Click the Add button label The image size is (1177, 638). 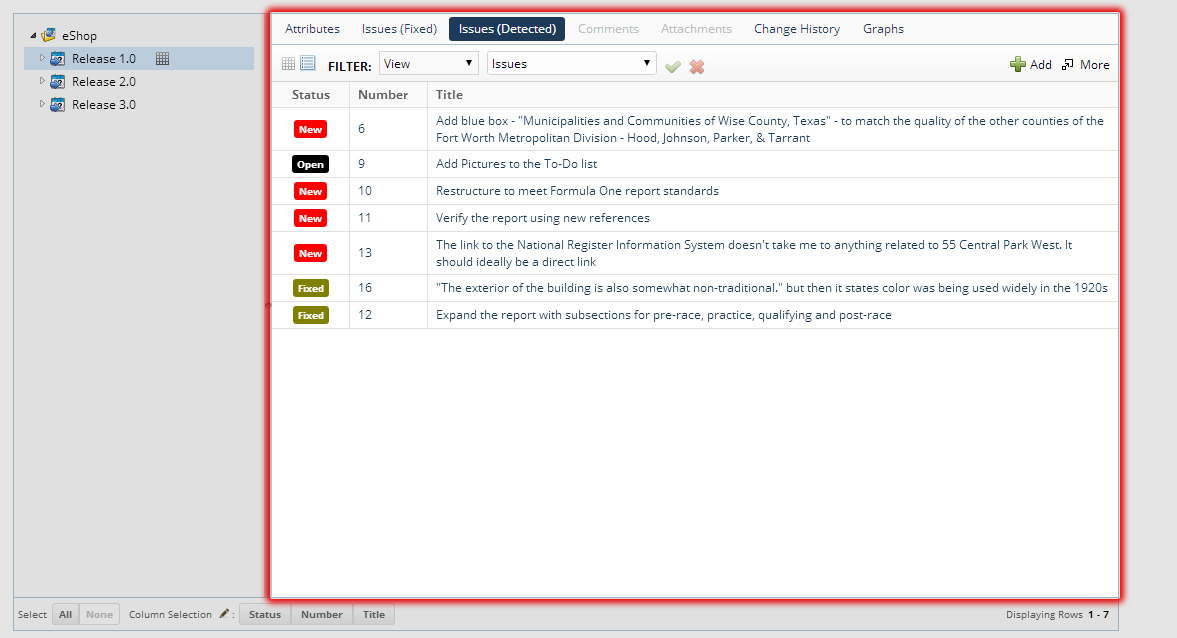[x=1040, y=65]
